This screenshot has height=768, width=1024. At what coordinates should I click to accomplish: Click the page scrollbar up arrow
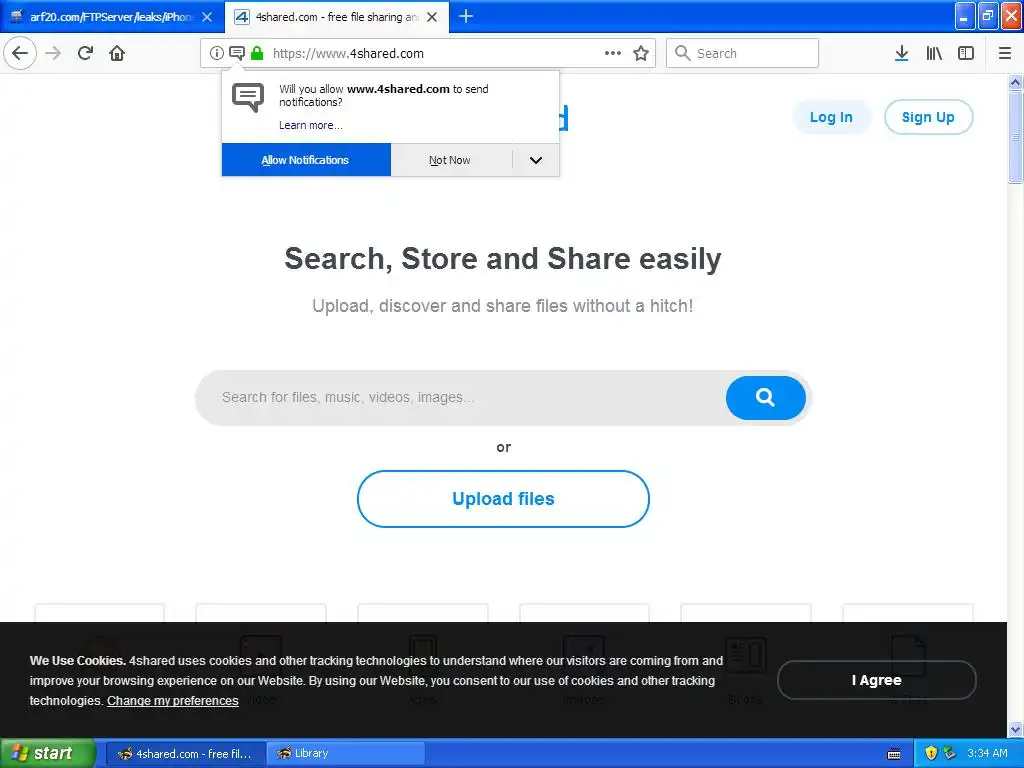tap(1015, 82)
